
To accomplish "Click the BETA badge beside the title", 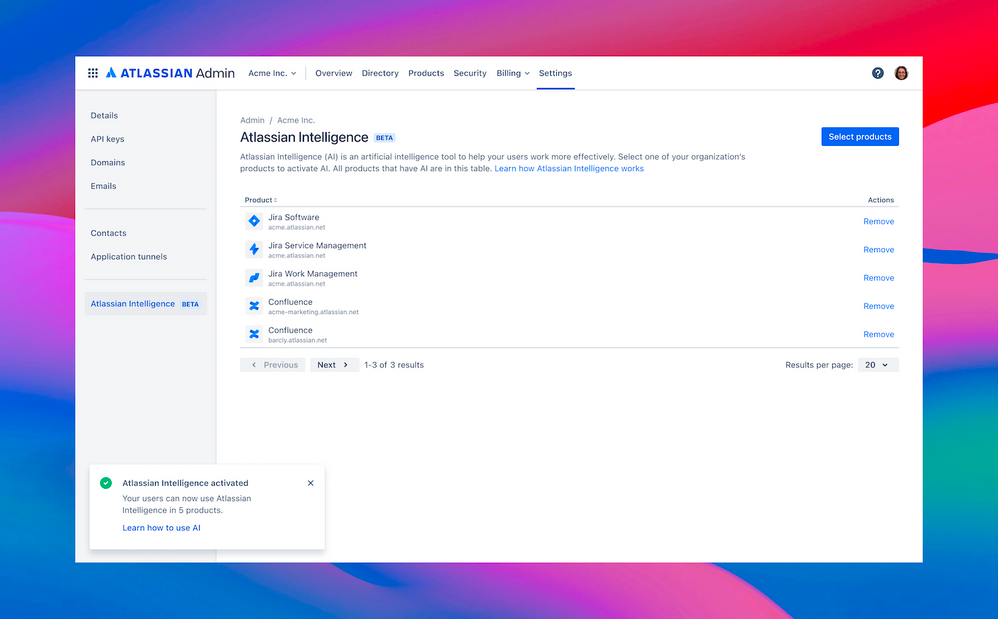I will [x=384, y=137].
